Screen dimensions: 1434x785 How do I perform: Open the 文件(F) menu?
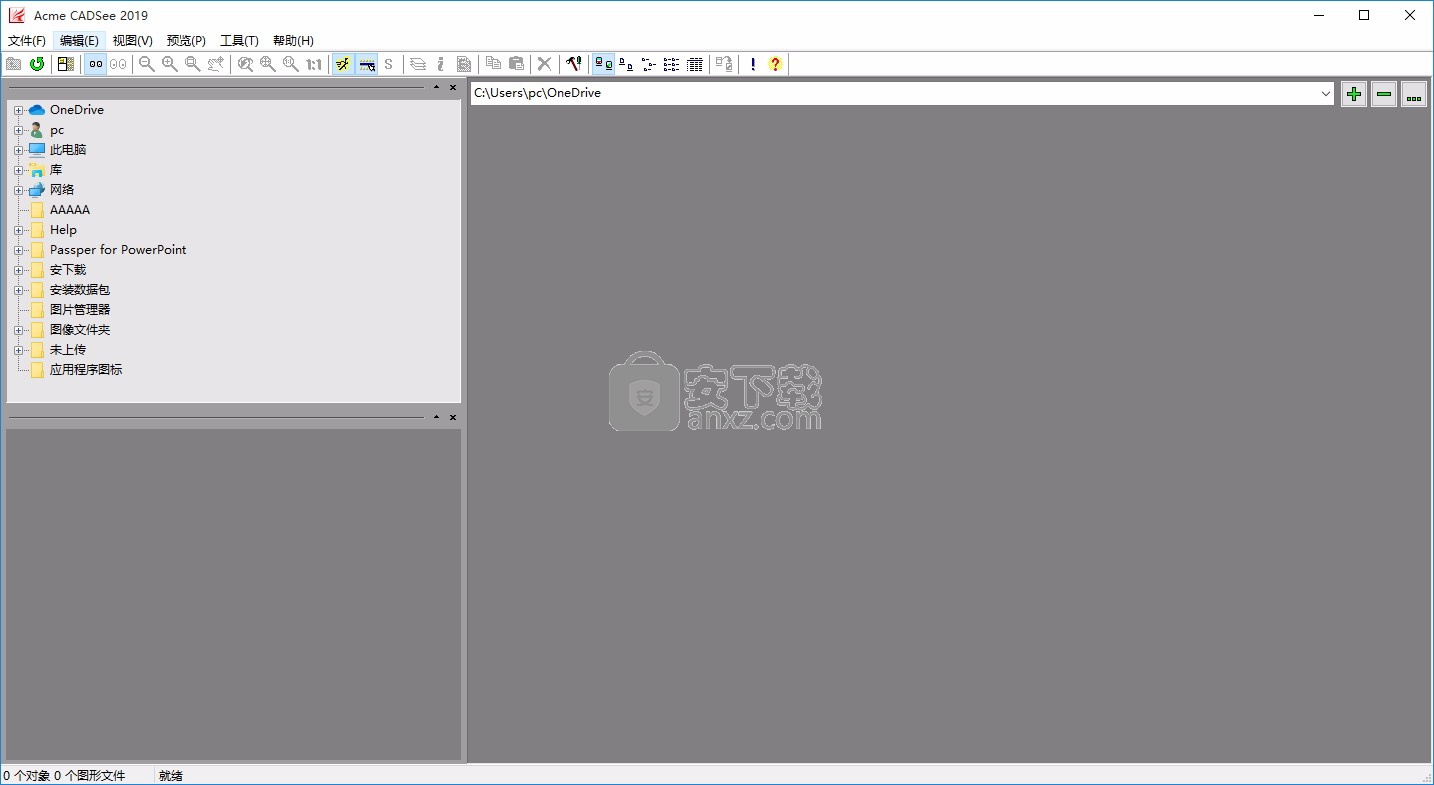coord(27,41)
